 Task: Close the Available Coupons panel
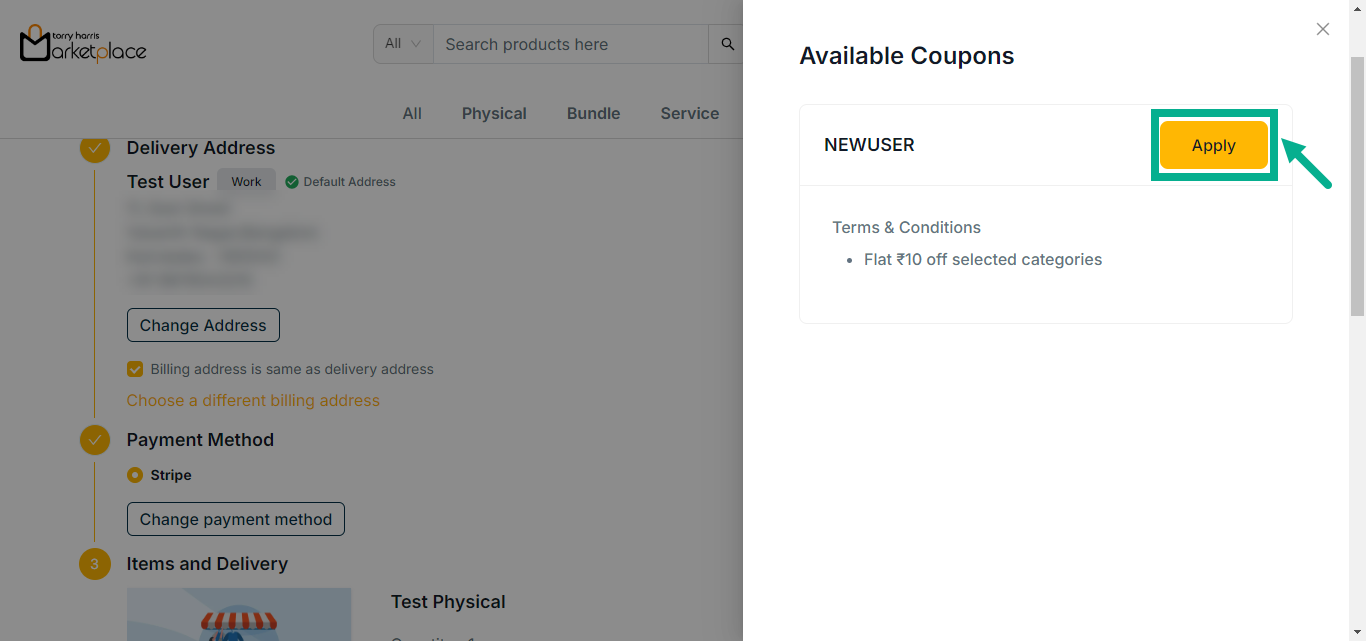(x=1322, y=29)
